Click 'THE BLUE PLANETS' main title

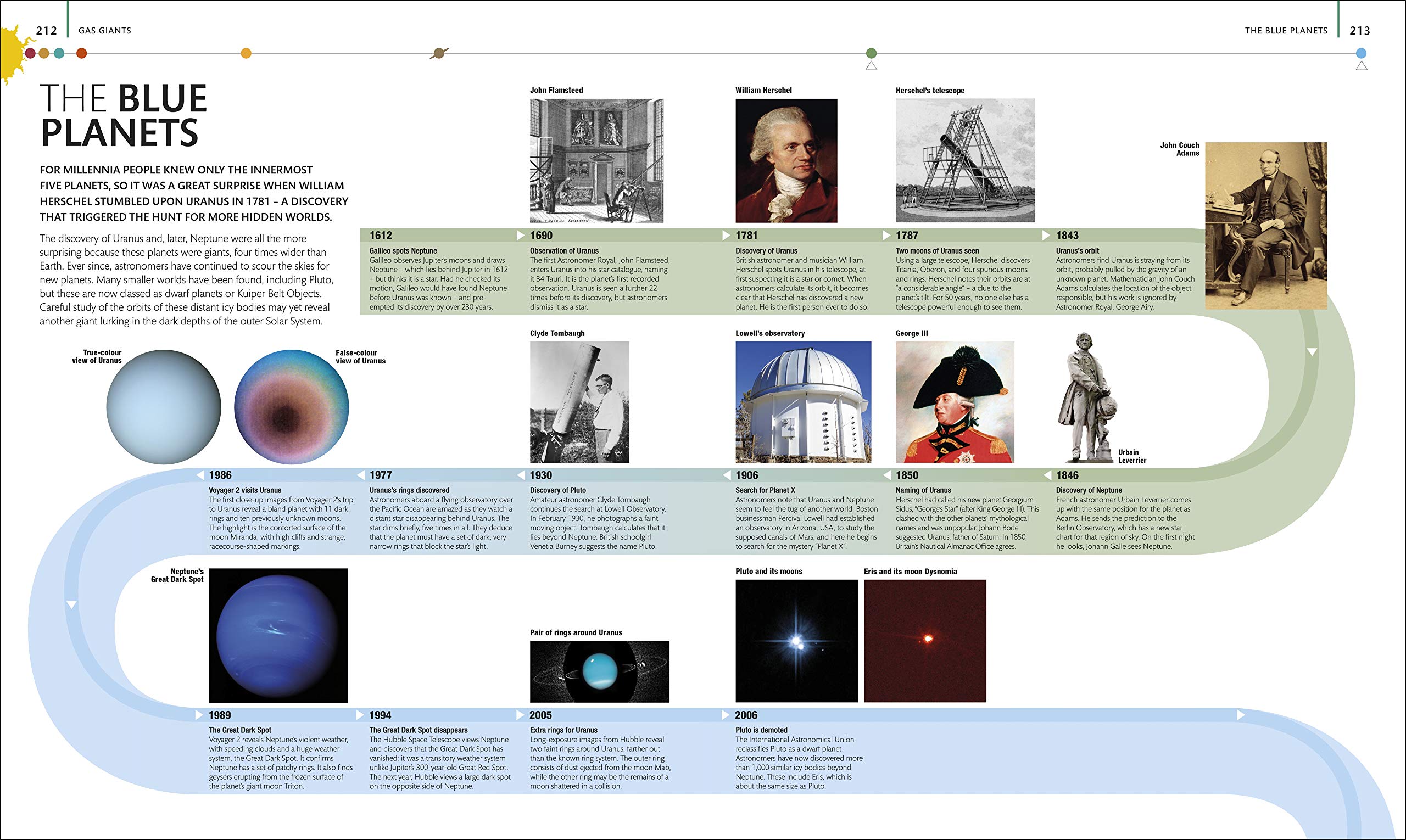(124, 115)
